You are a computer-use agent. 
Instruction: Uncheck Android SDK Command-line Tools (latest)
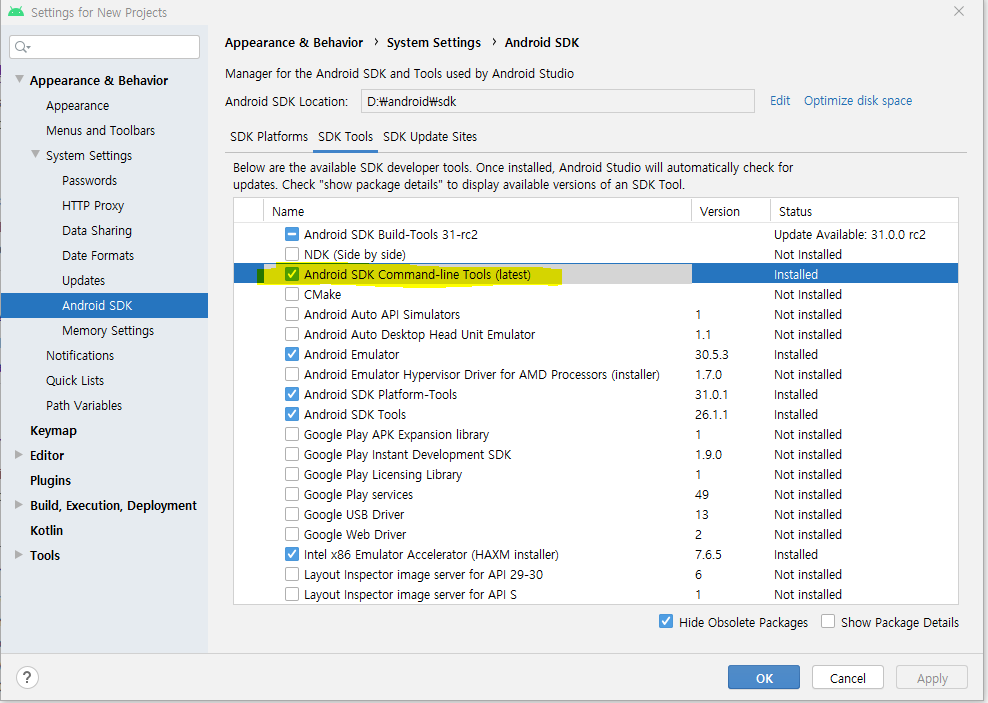292,274
